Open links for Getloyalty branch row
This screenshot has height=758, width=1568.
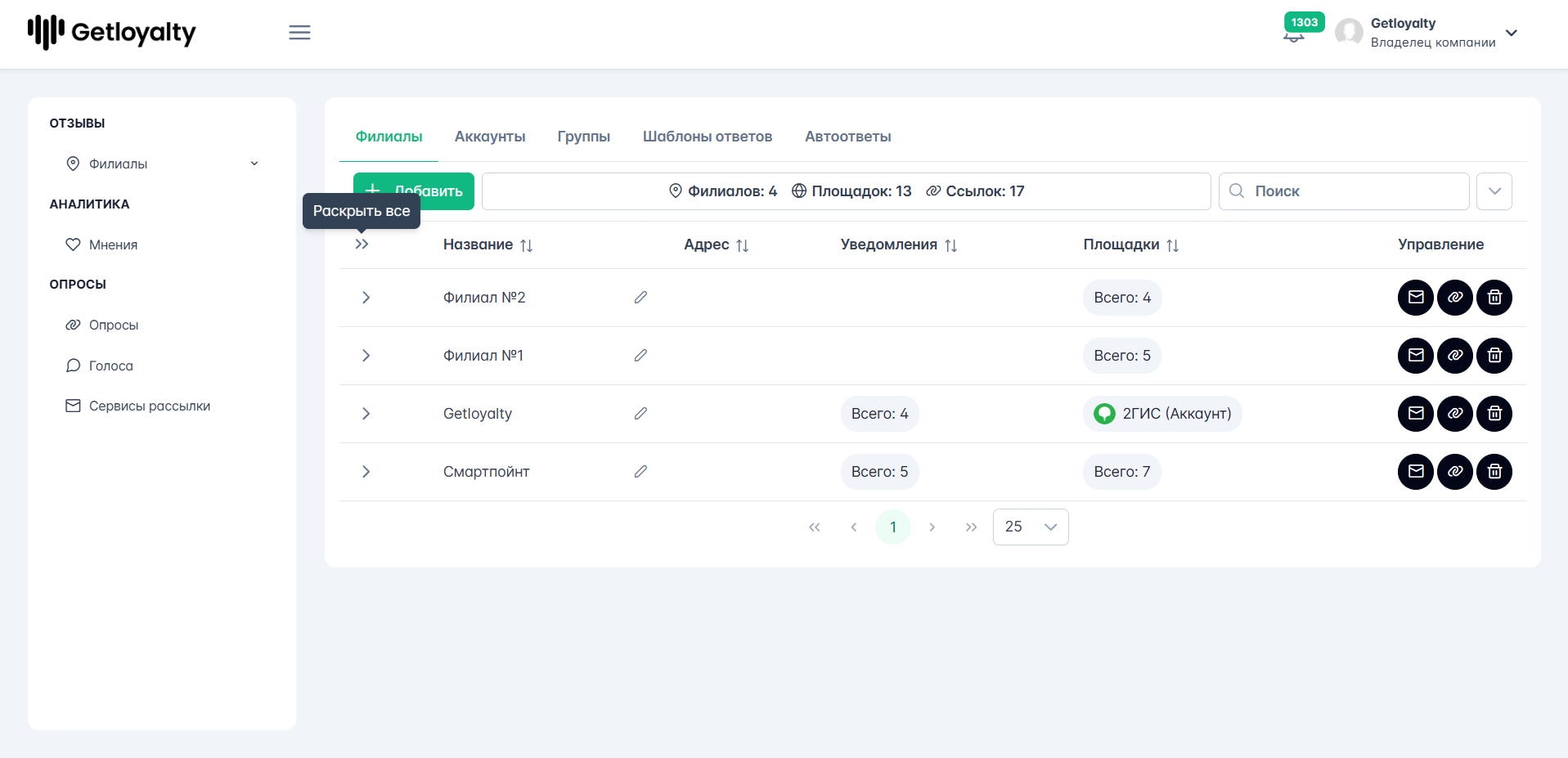click(1455, 414)
